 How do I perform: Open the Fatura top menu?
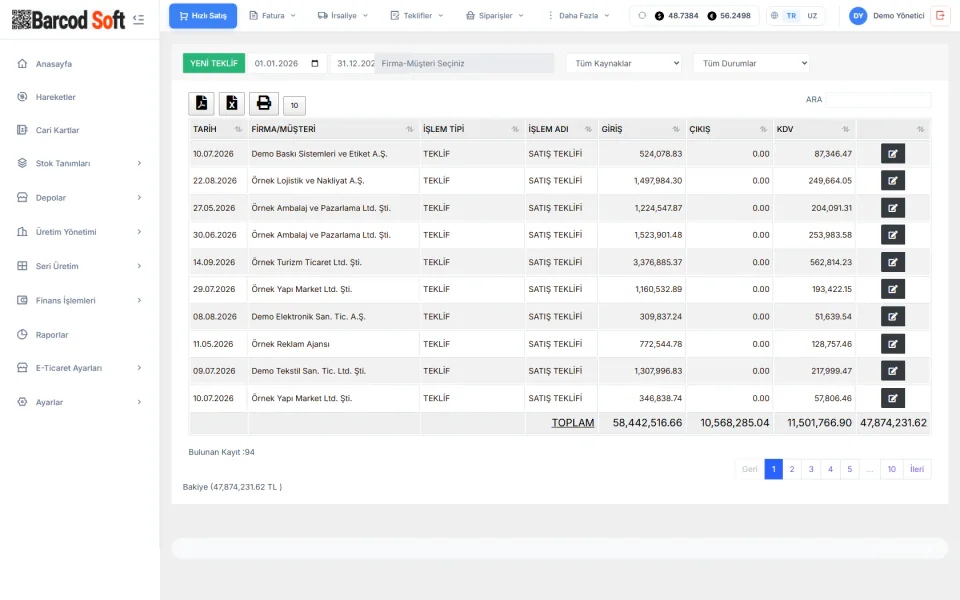[x=272, y=16]
